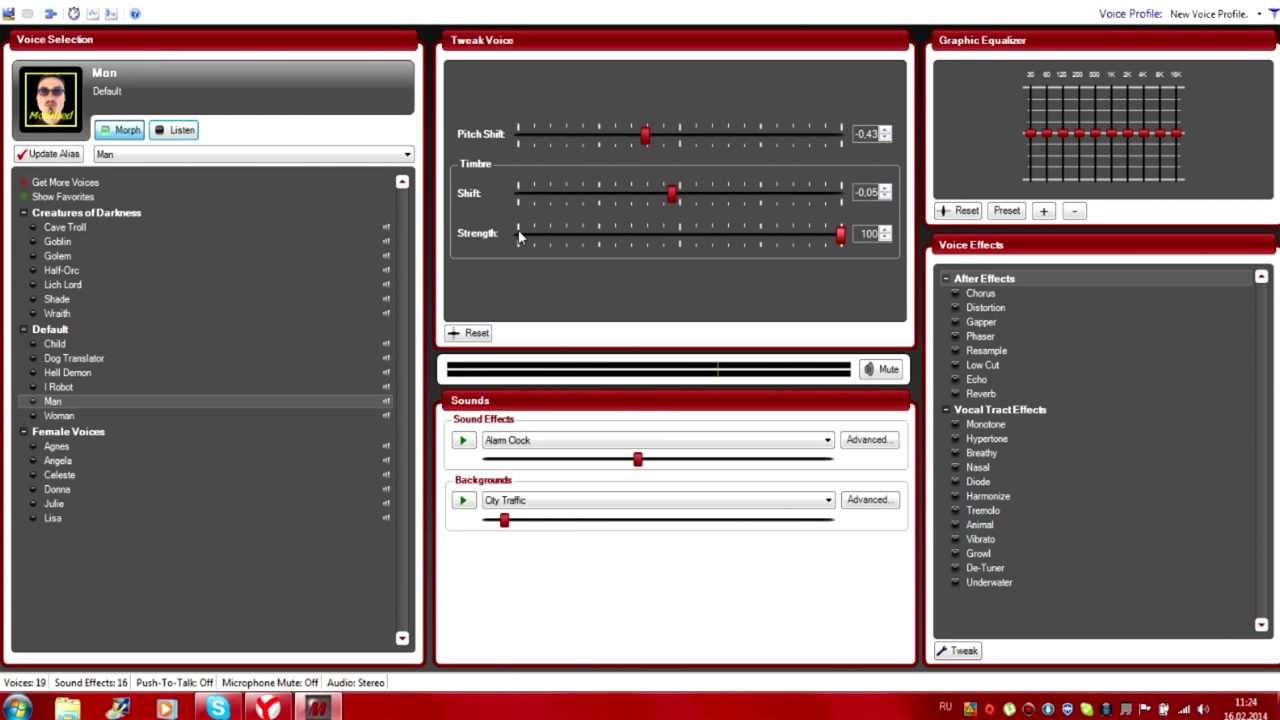Image resolution: width=1280 pixels, height=720 pixels.
Task: Click the Pitch Shift slider handle
Action: point(645,135)
